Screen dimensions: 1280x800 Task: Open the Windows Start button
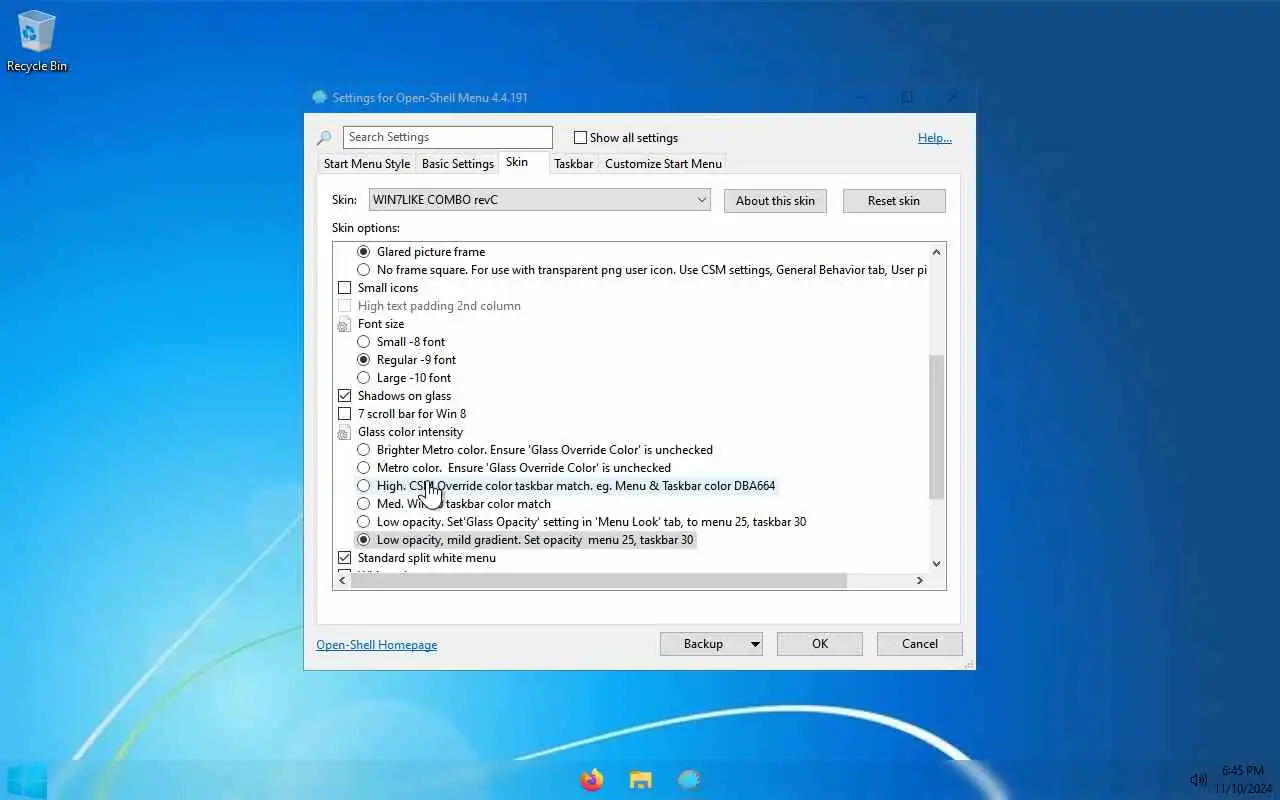pos(27,780)
